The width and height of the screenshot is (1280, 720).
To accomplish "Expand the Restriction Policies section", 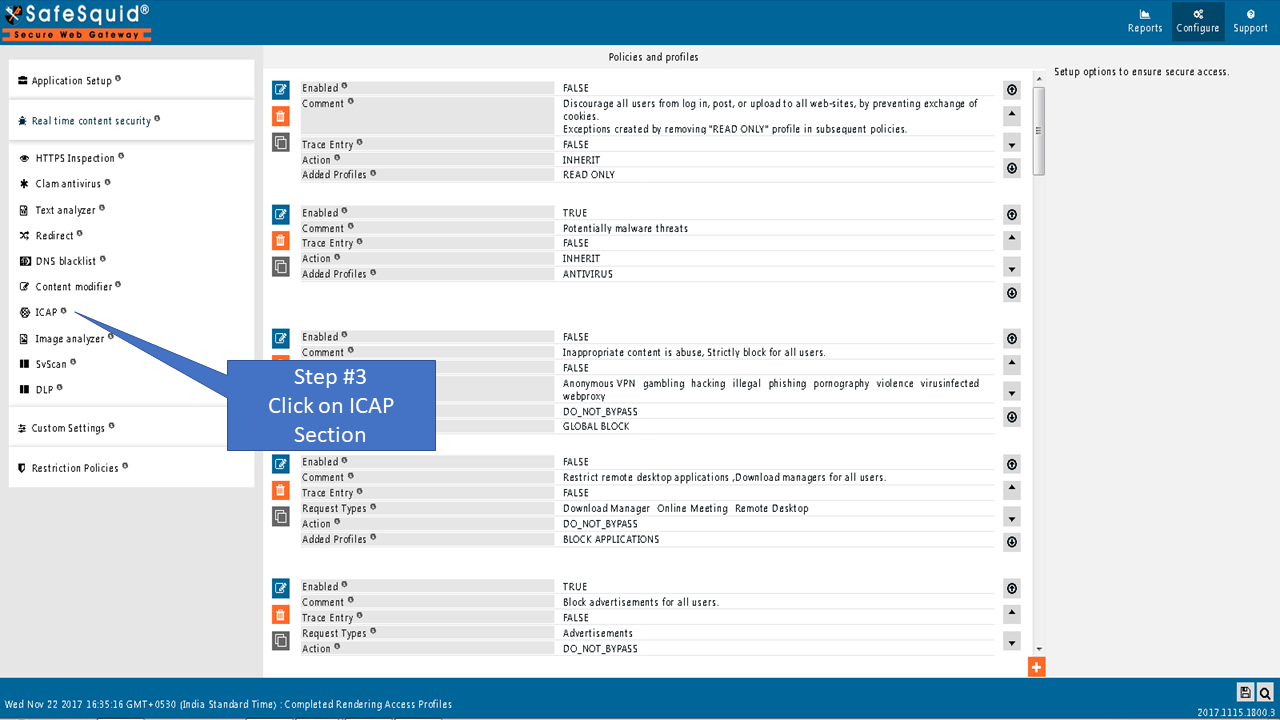I will click(74, 468).
